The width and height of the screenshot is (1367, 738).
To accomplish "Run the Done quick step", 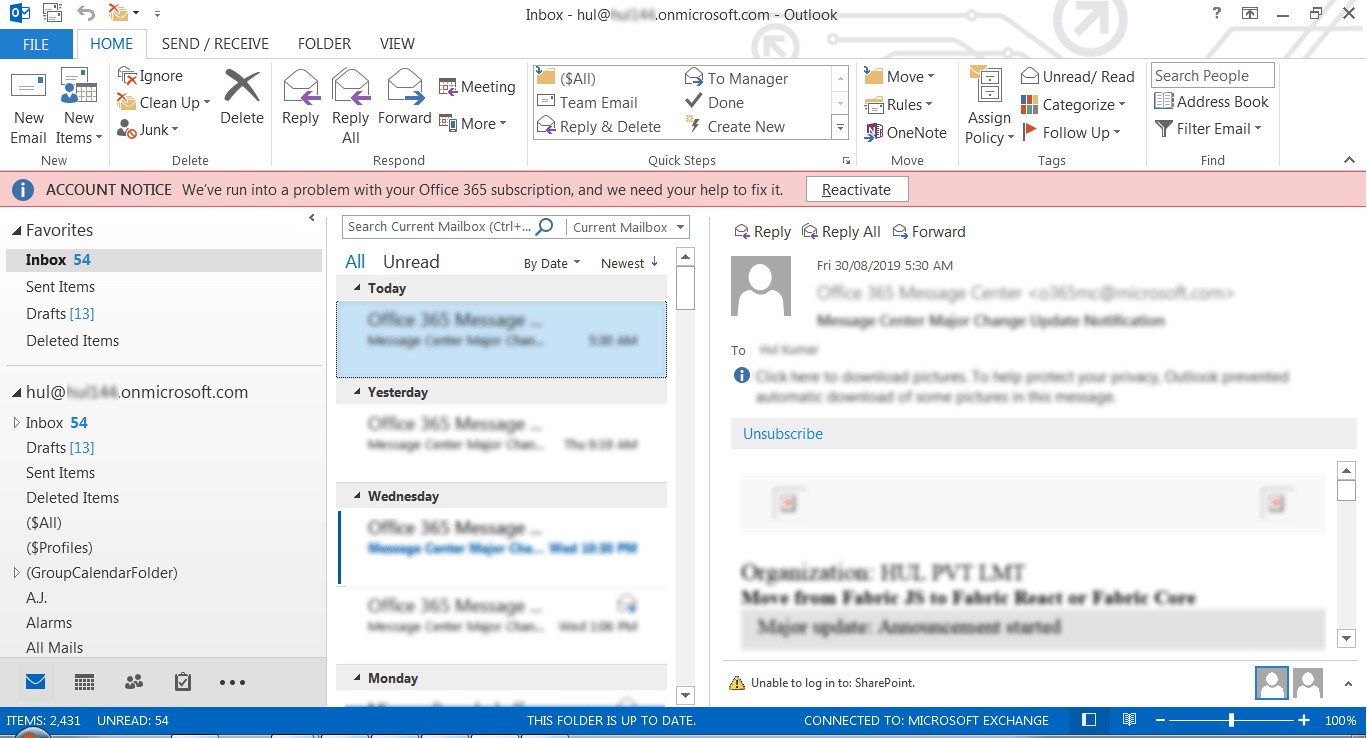I will coord(714,102).
